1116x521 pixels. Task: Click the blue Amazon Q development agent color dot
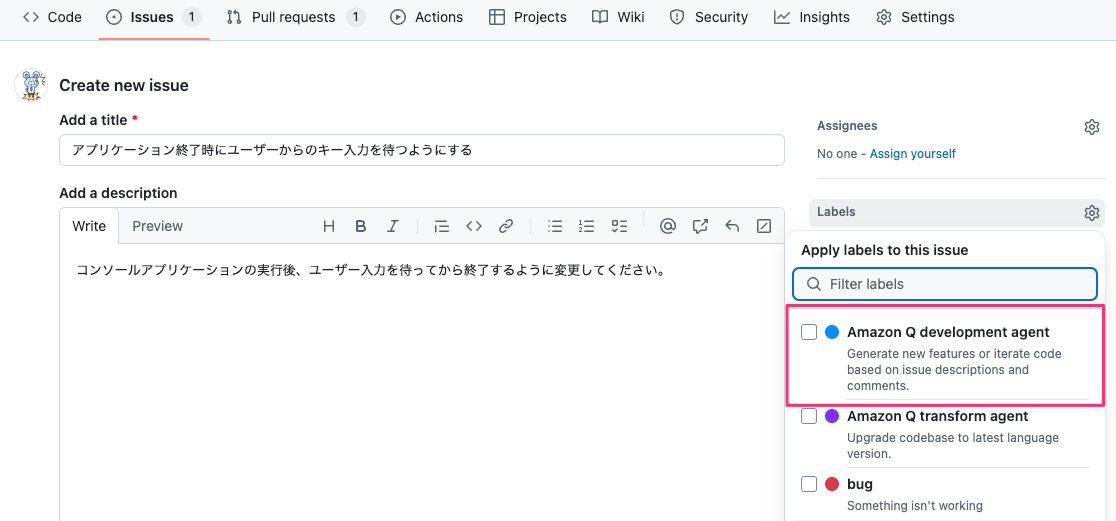point(831,332)
